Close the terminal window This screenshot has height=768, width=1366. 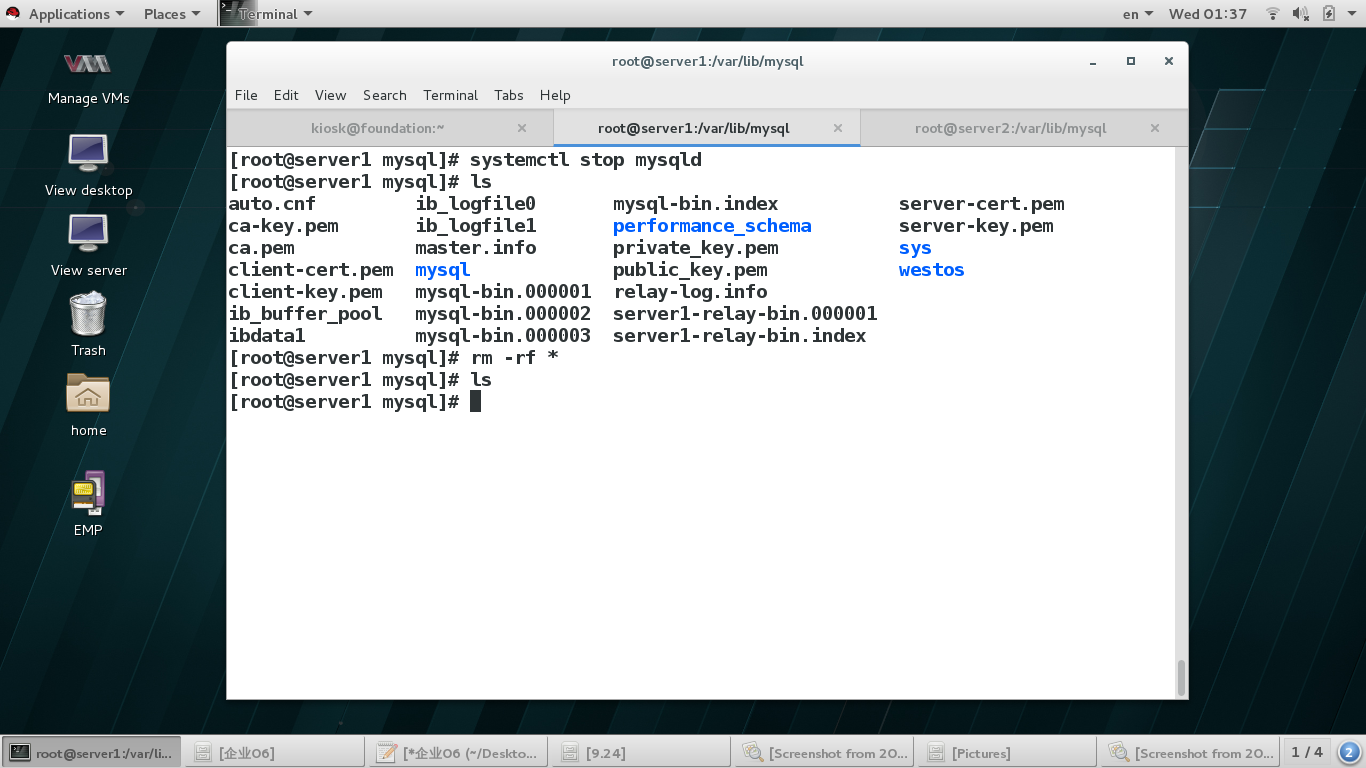coord(1168,61)
